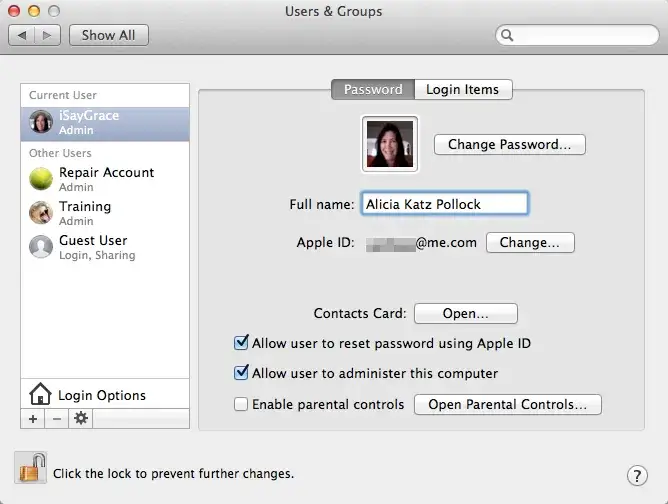Select the Repair Account user
The image size is (668, 504).
click(x=105, y=179)
